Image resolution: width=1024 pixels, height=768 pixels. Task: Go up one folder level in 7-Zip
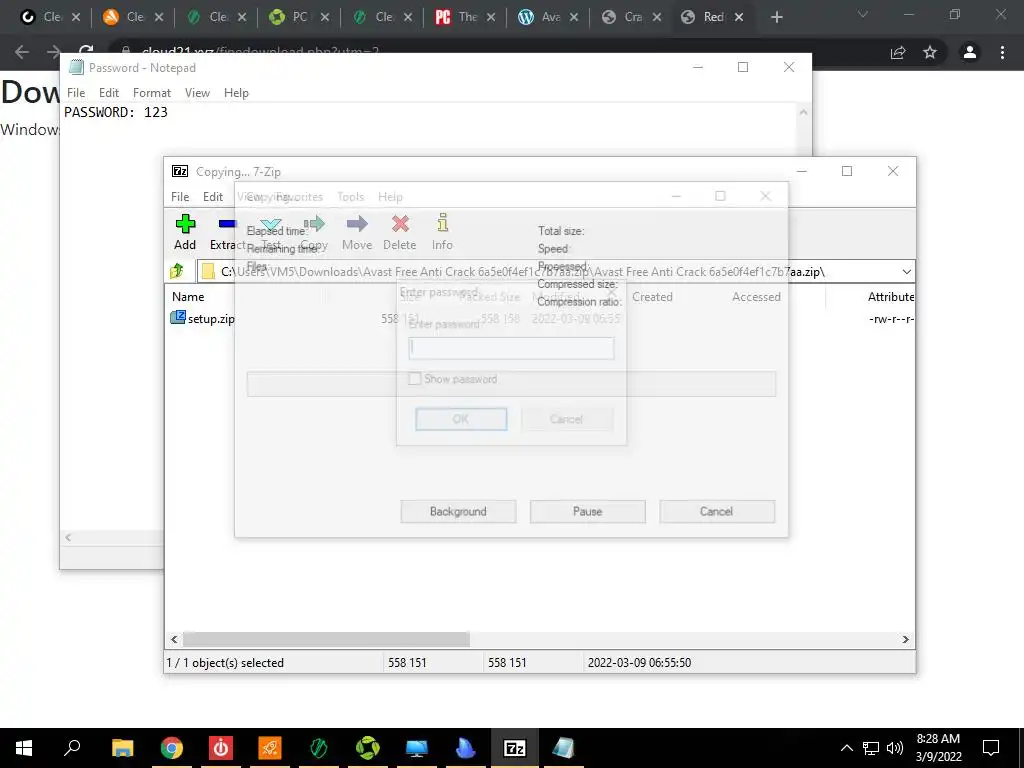click(176, 271)
